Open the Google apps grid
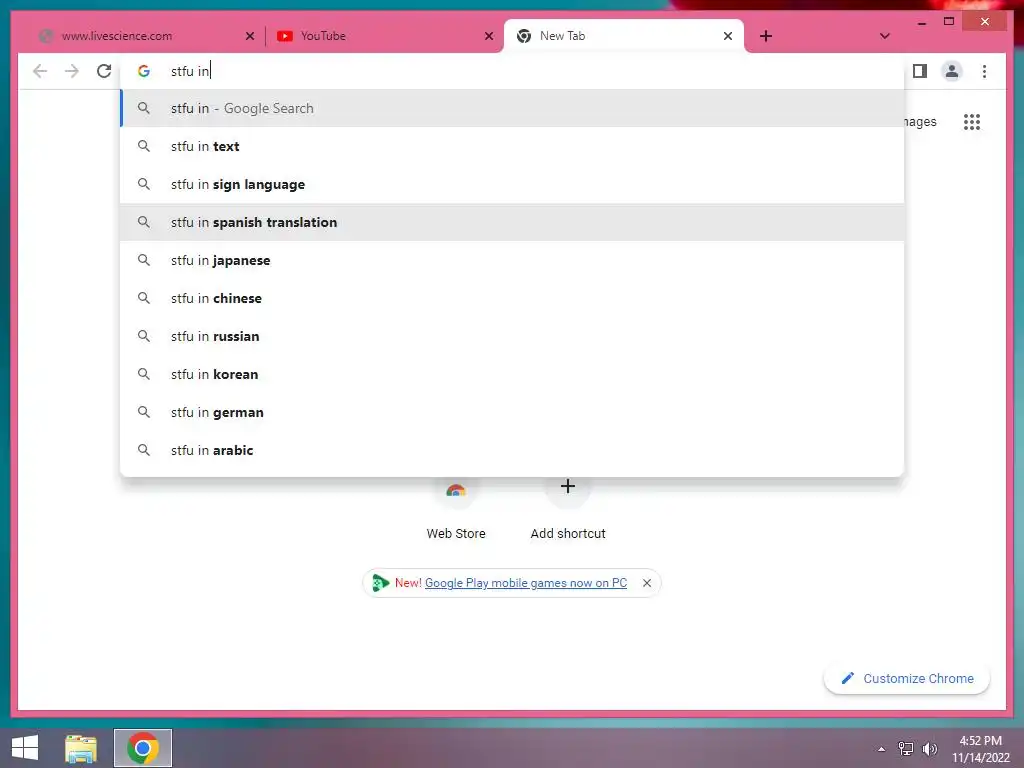The image size is (1024, 768). (x=972, y=121)
